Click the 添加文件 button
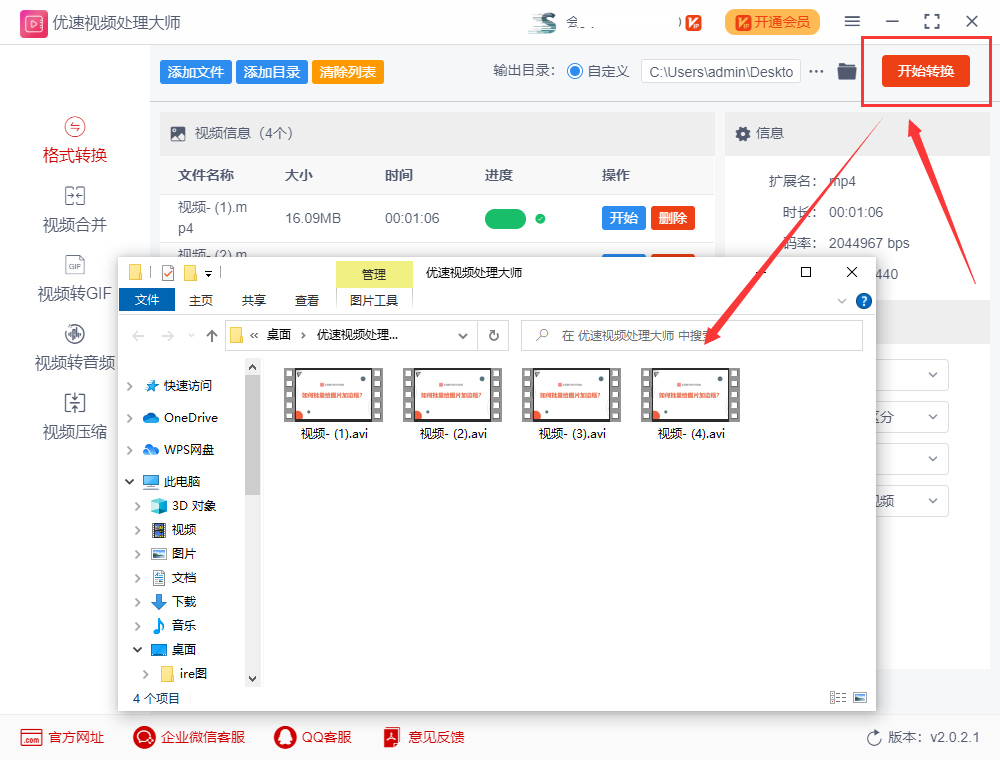This screenshot has height=760, width=1000. click(x=195, y=72)
